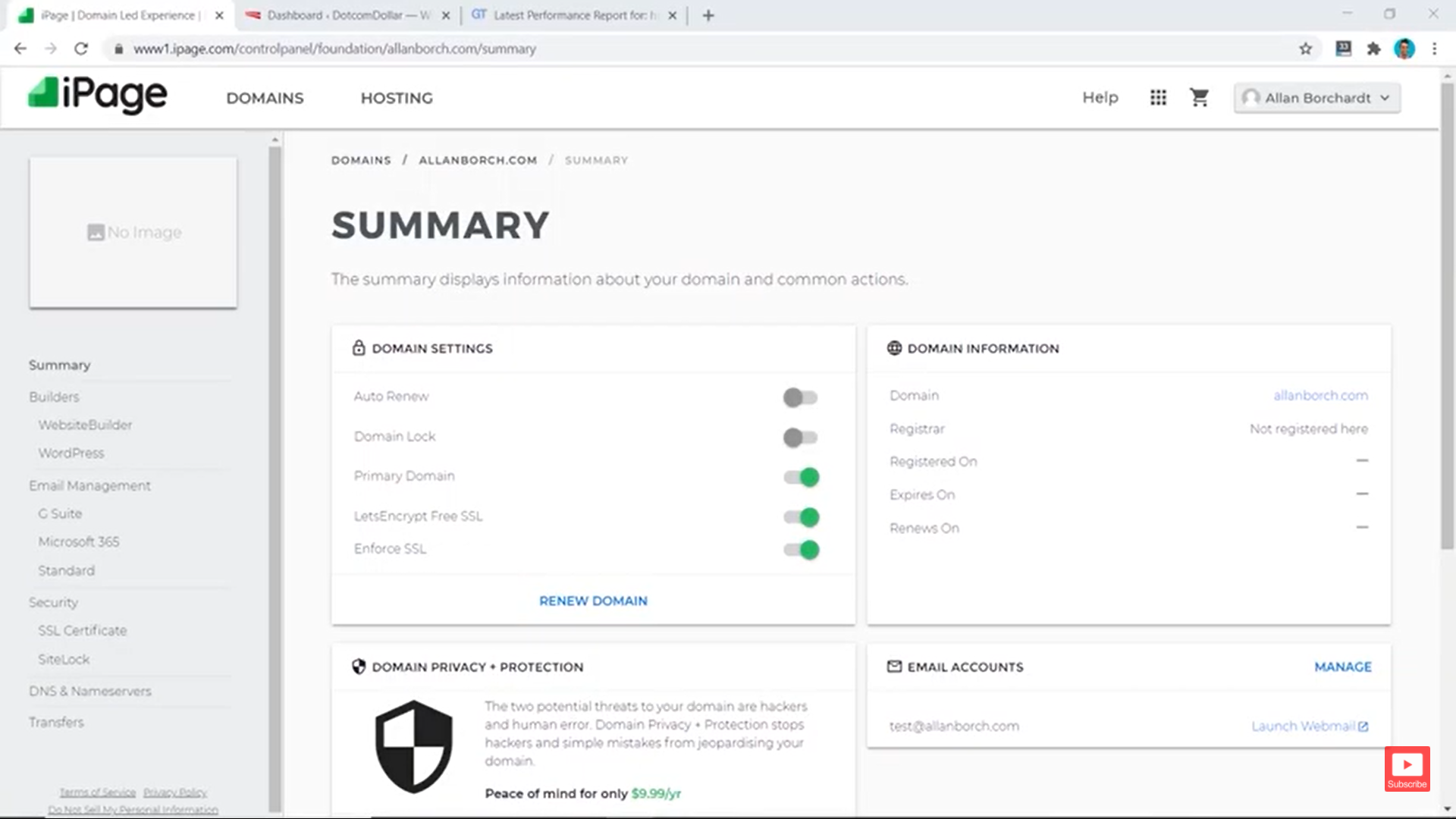Open DNS & Nameservers in sidebar
Screen dimensions: 1456x819
[x=90, y=691]
